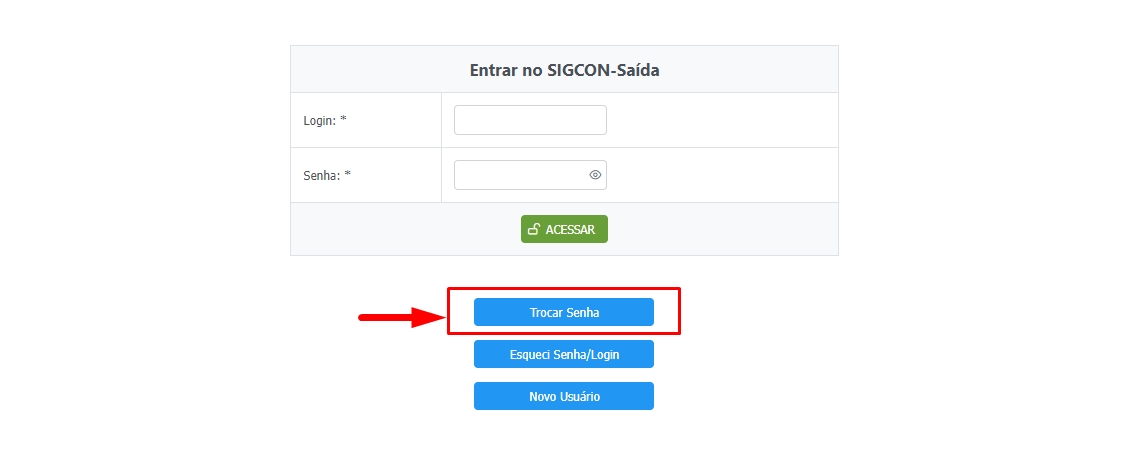Focus the Login text field

click(530, 120)
